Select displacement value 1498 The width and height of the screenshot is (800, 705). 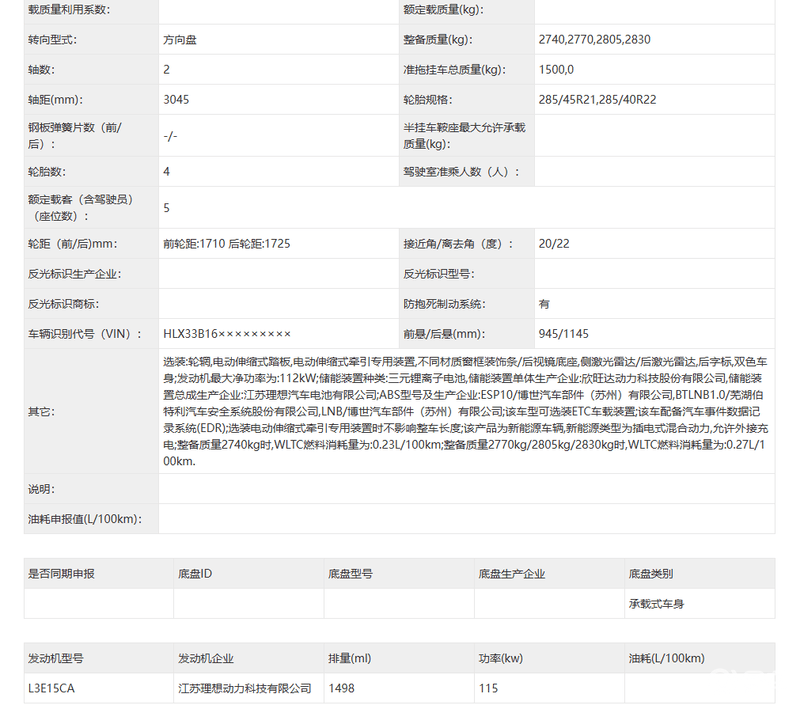341,689
